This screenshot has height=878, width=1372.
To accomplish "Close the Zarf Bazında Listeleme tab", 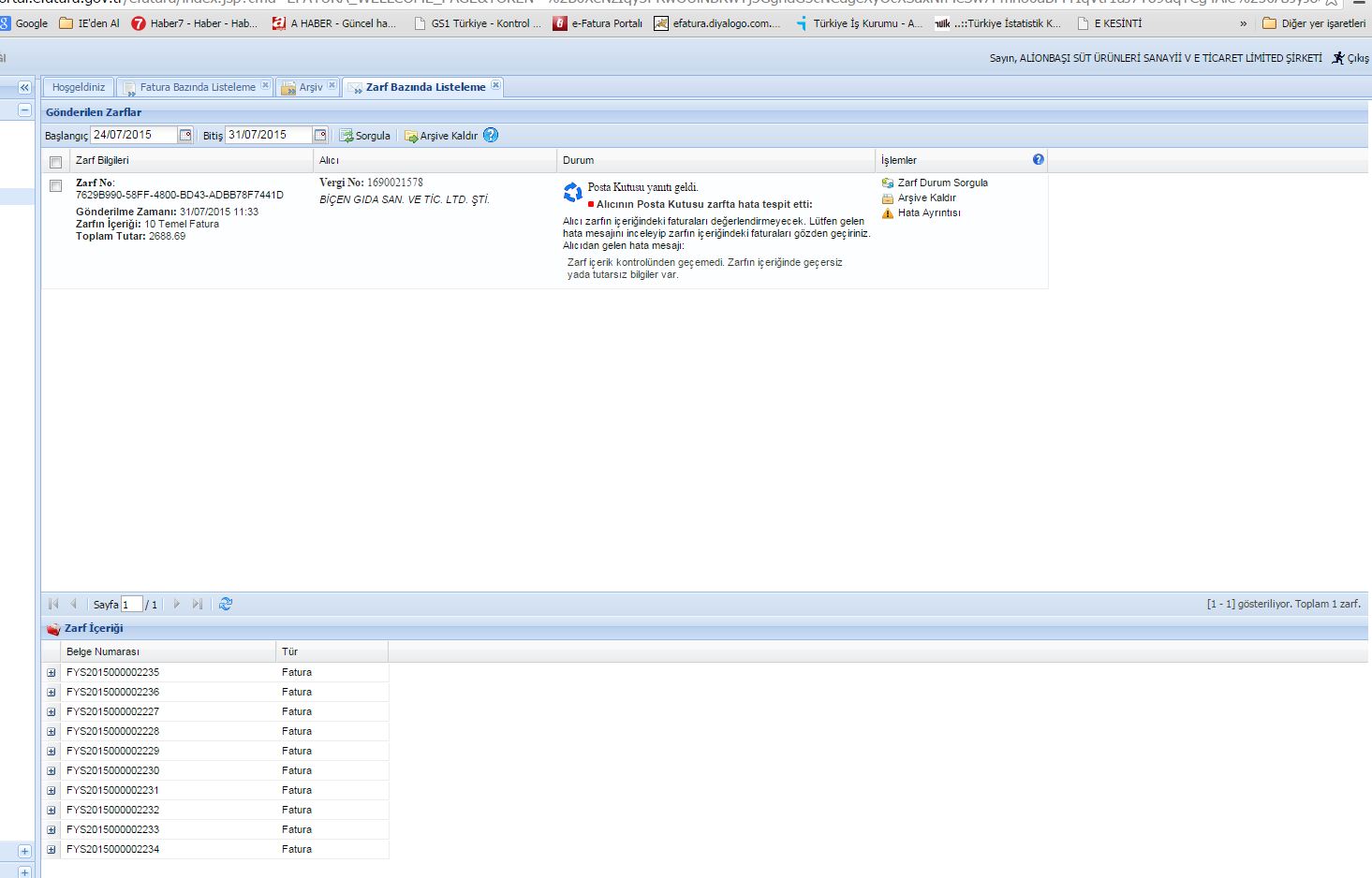I will tap(495, 85).
